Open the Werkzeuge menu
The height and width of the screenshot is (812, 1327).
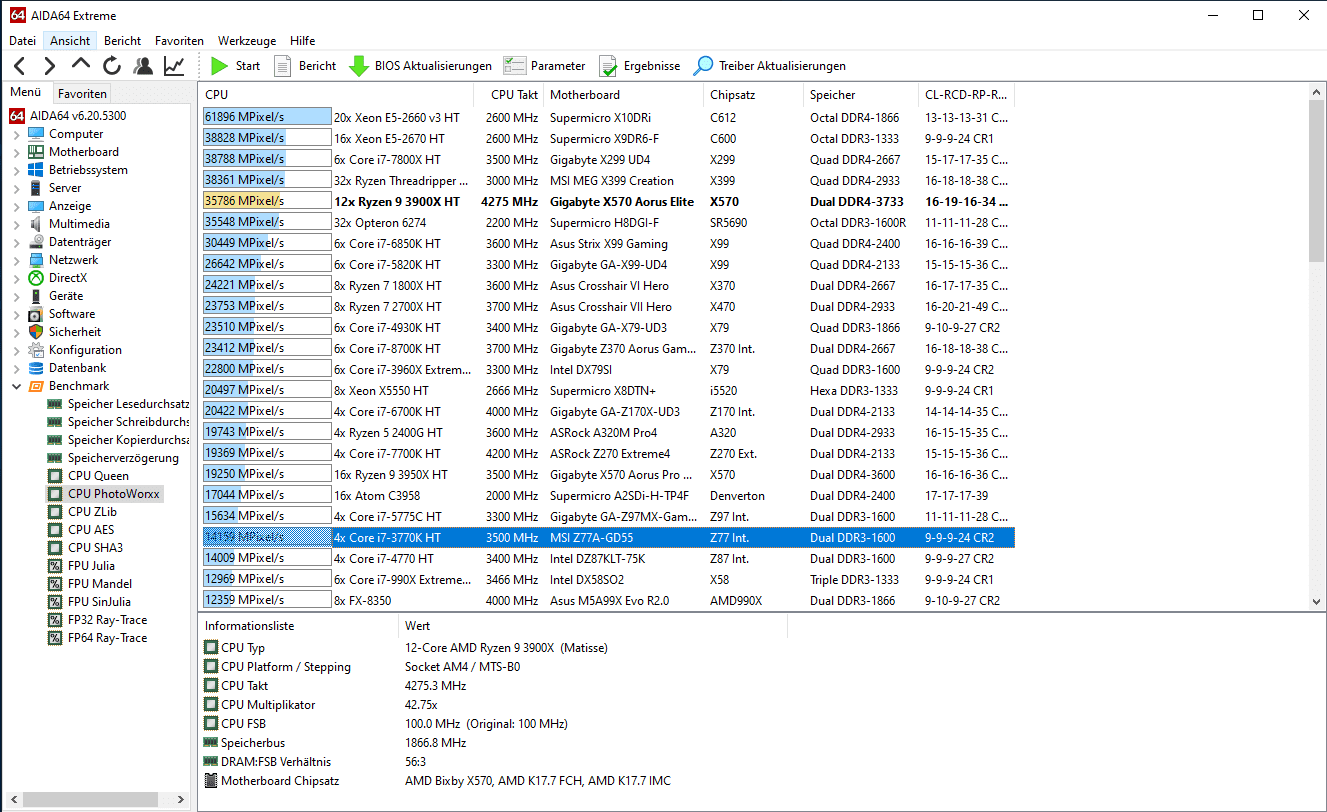pyautogui.click(x=247, y=41)
